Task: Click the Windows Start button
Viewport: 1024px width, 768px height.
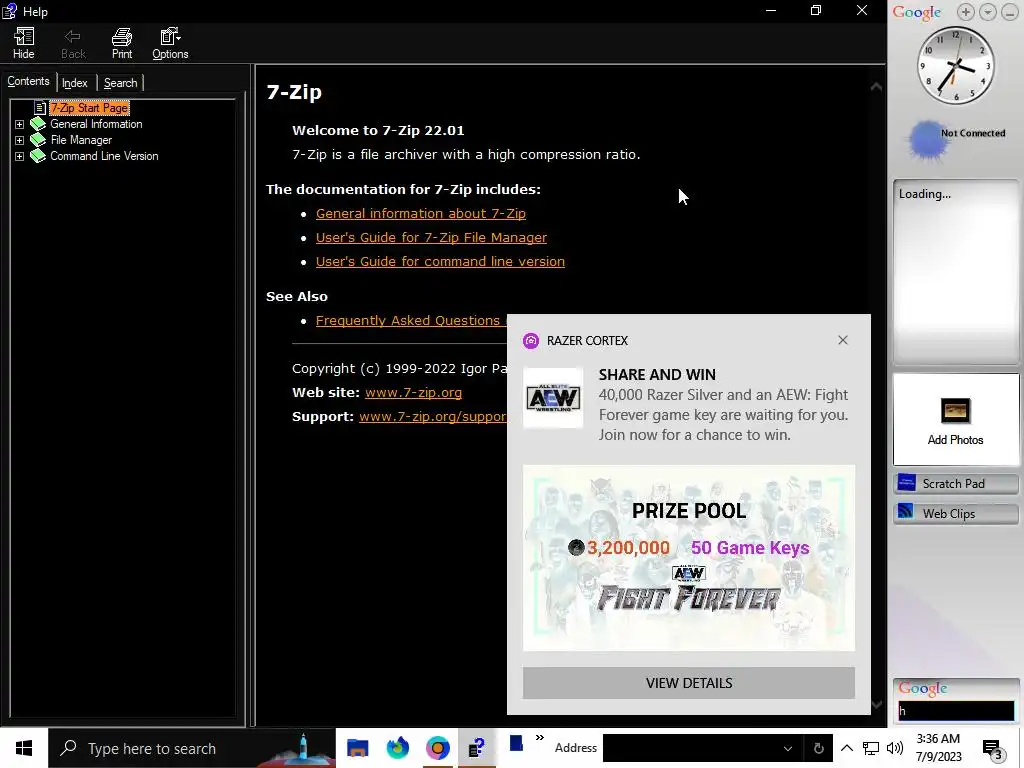Action: [x=24, y=748]
